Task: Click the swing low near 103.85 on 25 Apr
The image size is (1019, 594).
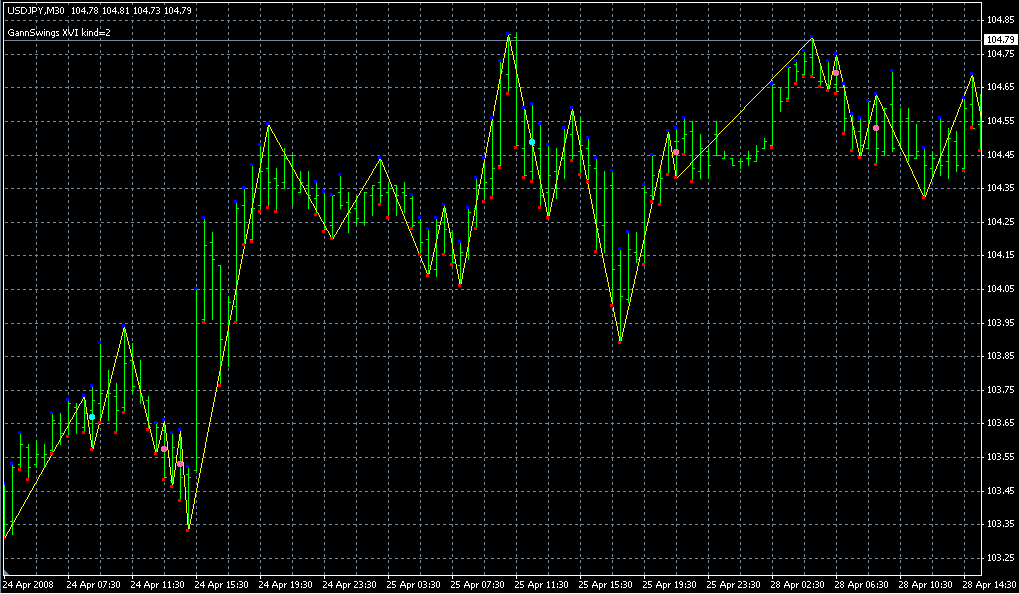Action: 620,341
